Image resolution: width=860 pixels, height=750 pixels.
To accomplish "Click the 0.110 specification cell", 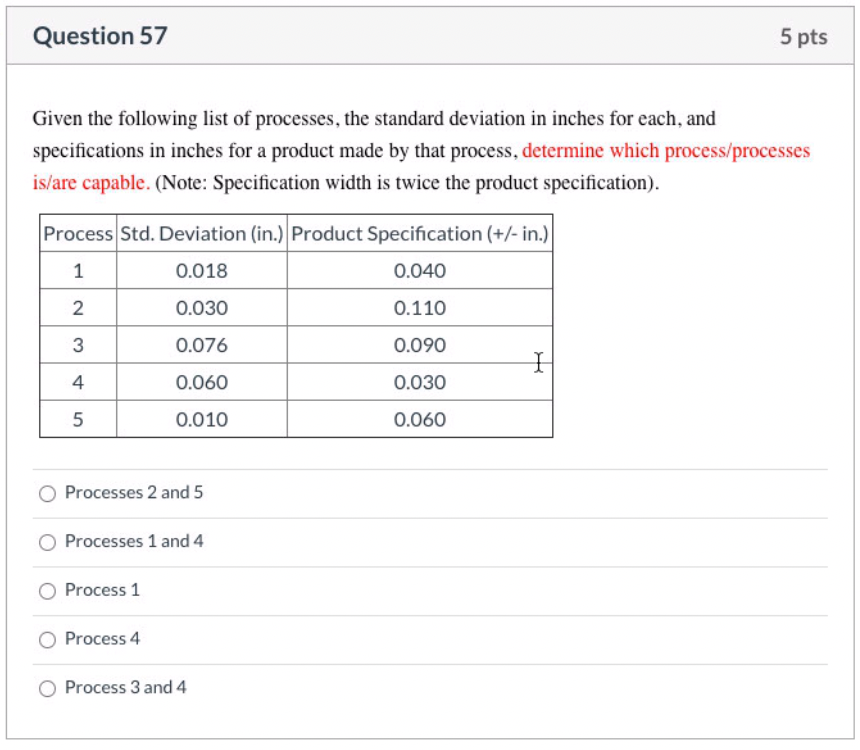I will point(418,307).
